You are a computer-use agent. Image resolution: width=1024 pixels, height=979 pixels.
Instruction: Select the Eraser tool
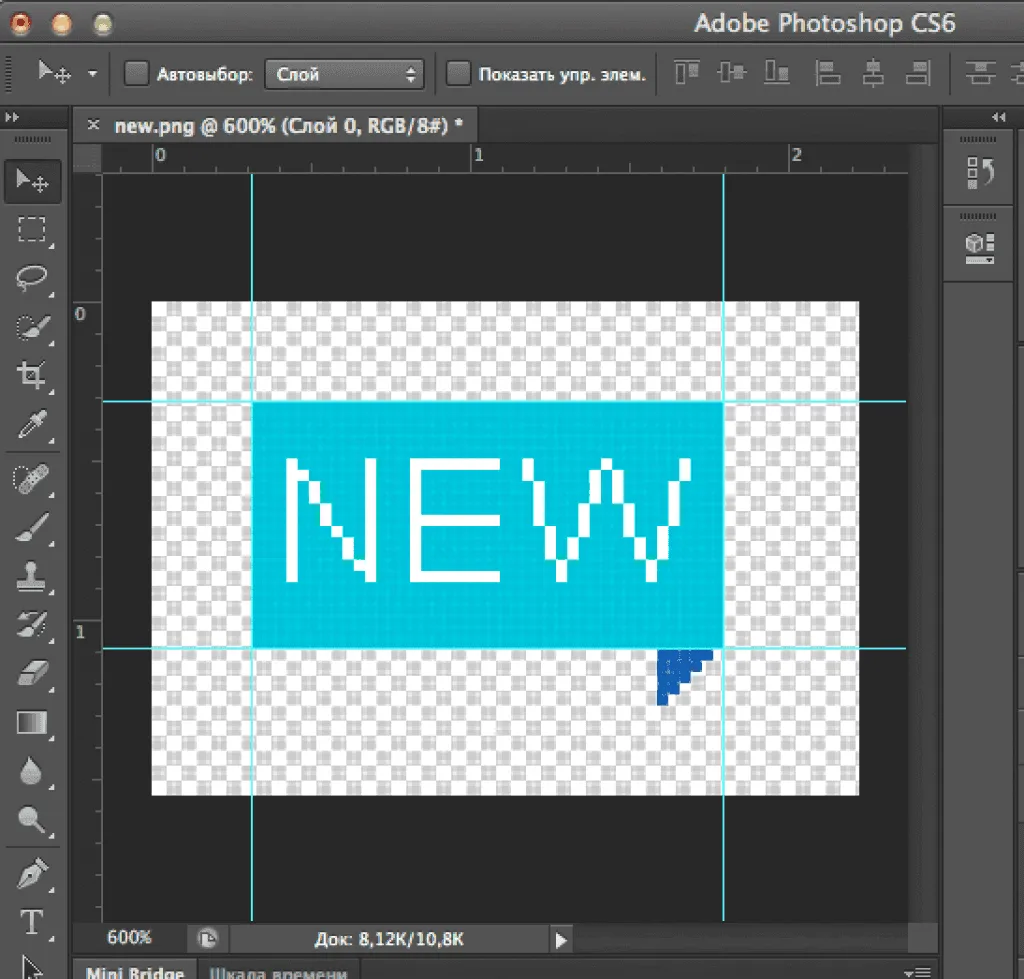(33, 673)
